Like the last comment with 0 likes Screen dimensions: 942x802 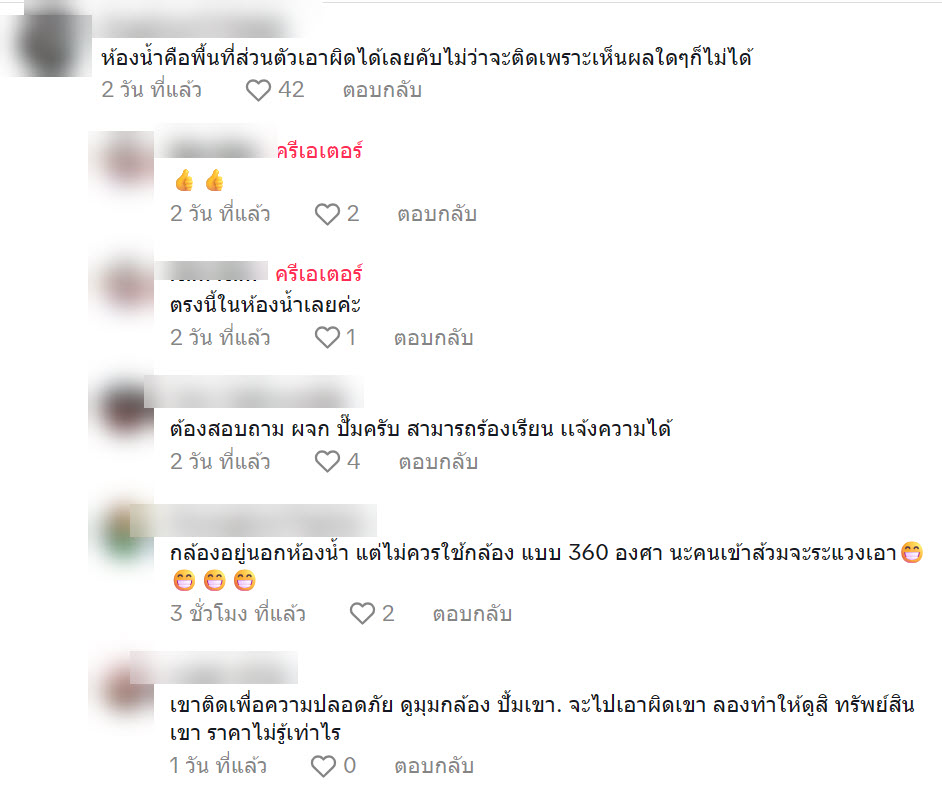[323, 767]
